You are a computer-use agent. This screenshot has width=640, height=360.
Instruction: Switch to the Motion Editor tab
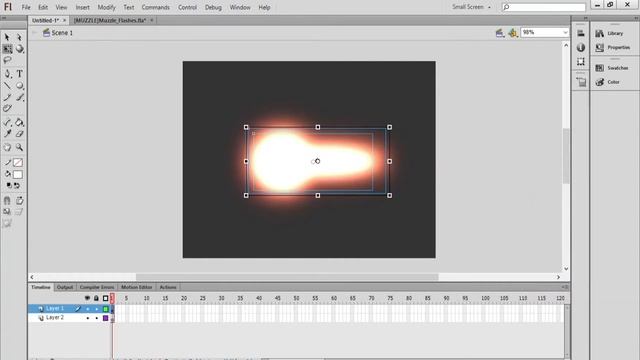tap(136, 287)
